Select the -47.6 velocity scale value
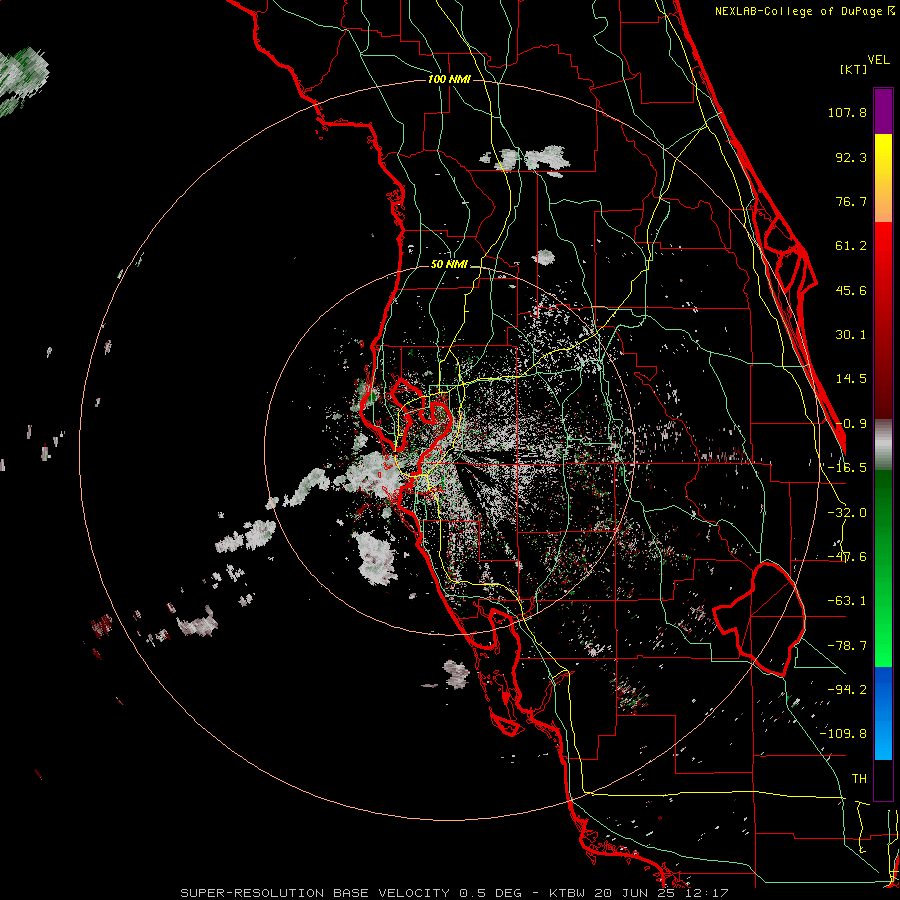The height and width of the screenshot is (900, 900). pos(847,557)
